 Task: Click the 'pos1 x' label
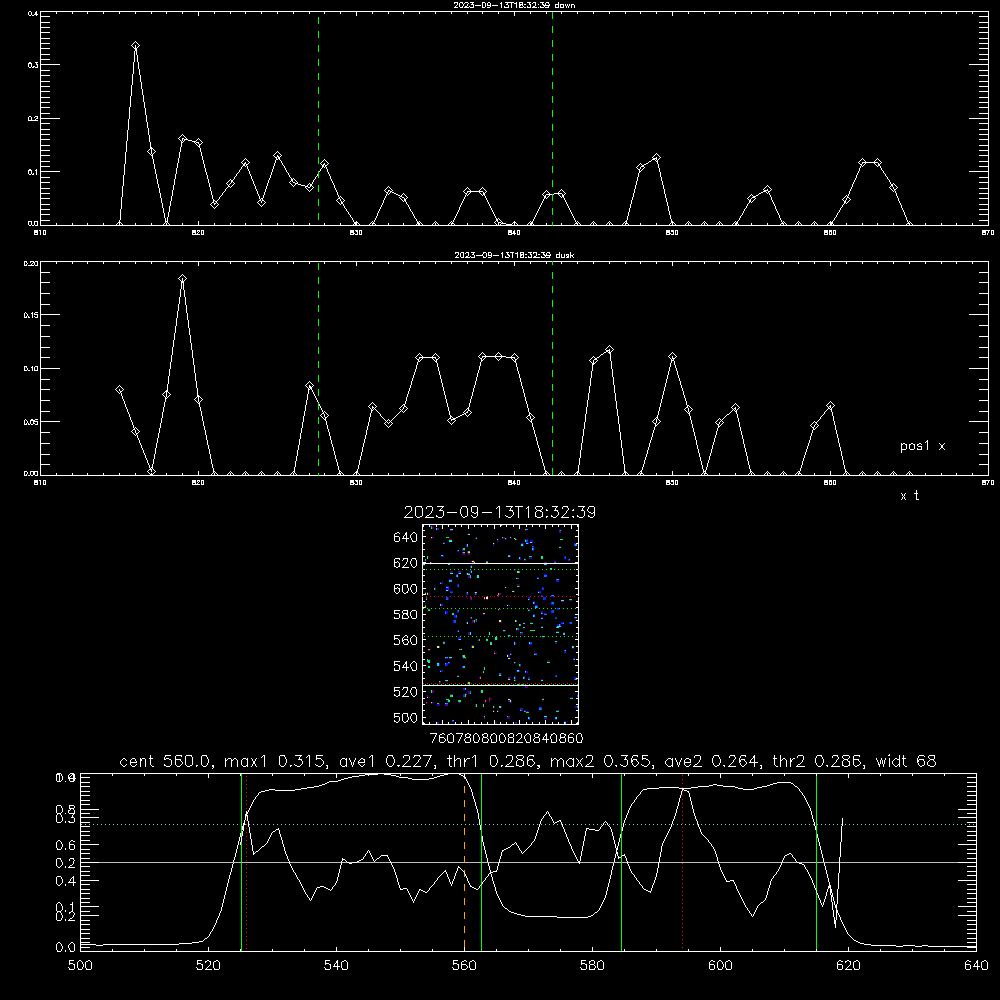922,446
